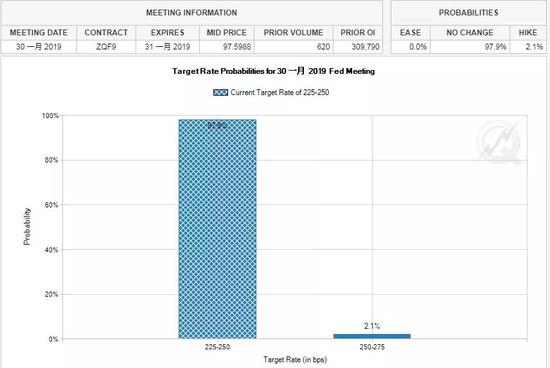Screen dimensions: 550x368
Task: Click the 250-275 x-axis label
Action: click(372, 347)
